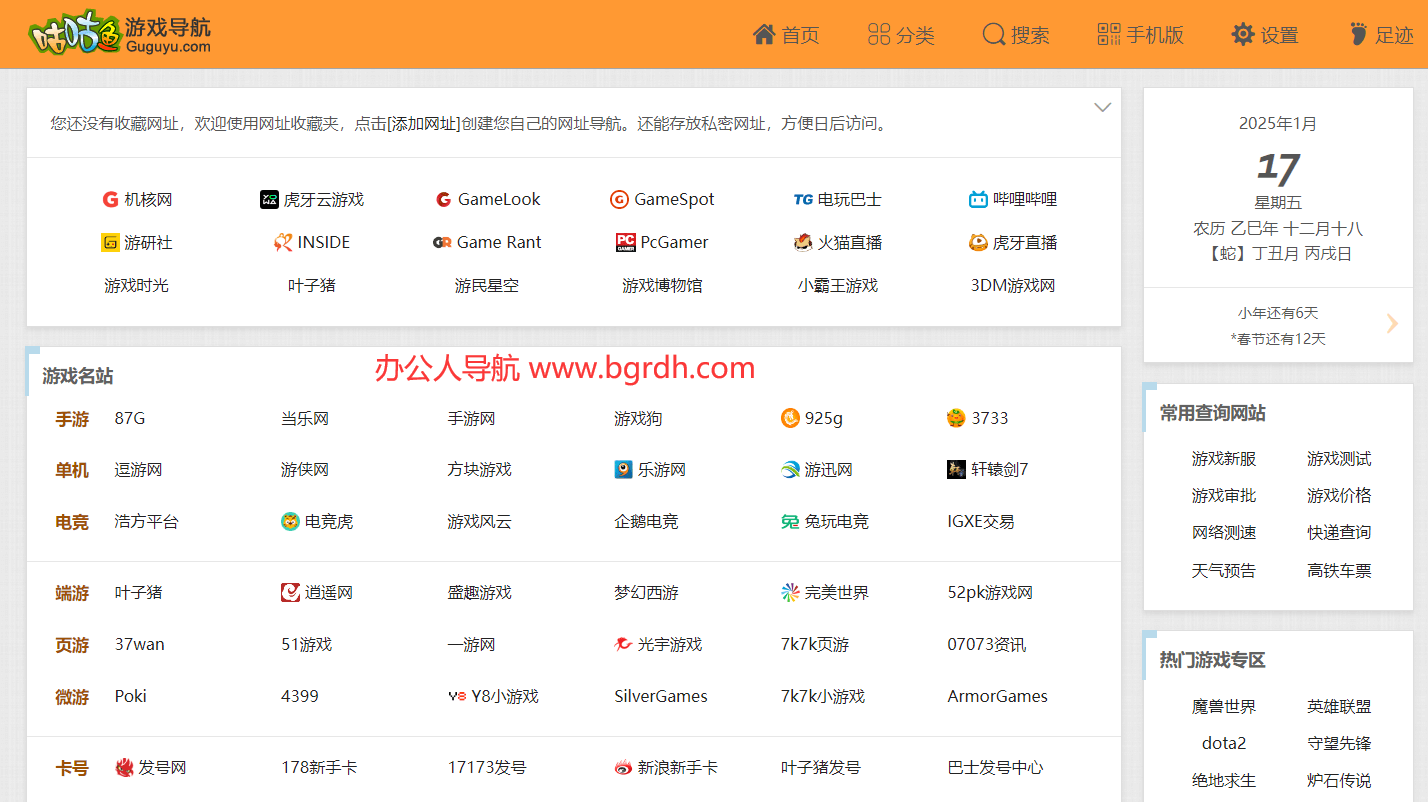This screenshot has height=802, width=1428.
Task: Open the 游戏新服 query link
Action: point(1224,458)
